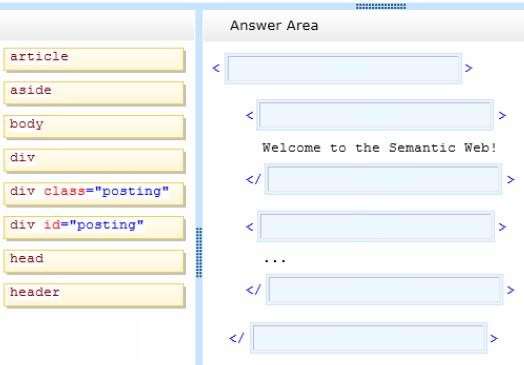Screen dimensions: 524x365
Task: Click the last closing tag answer box
Action: pos(369,338)
